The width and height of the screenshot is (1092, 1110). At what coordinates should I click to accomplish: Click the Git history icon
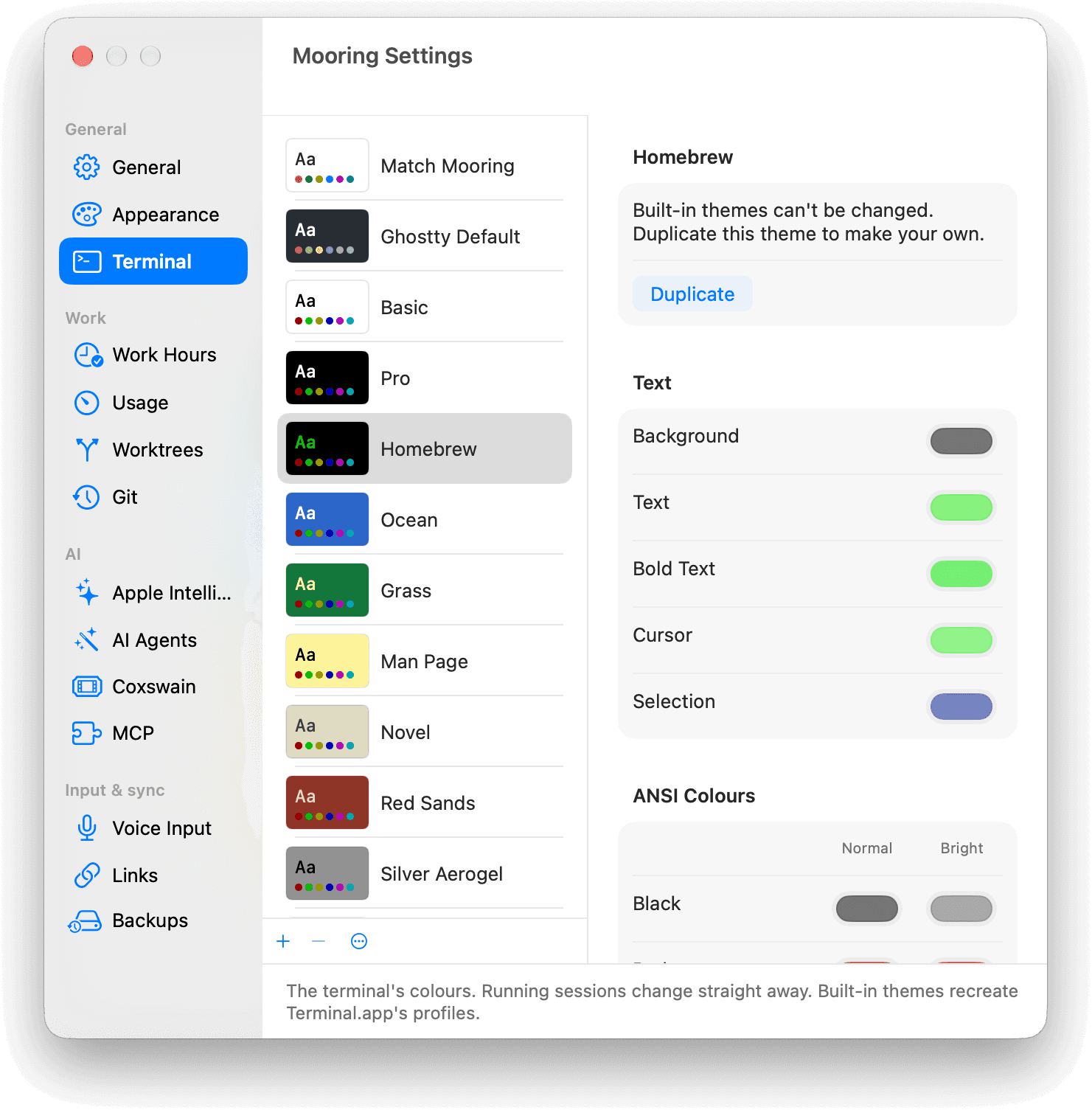[x=87, y=497]
